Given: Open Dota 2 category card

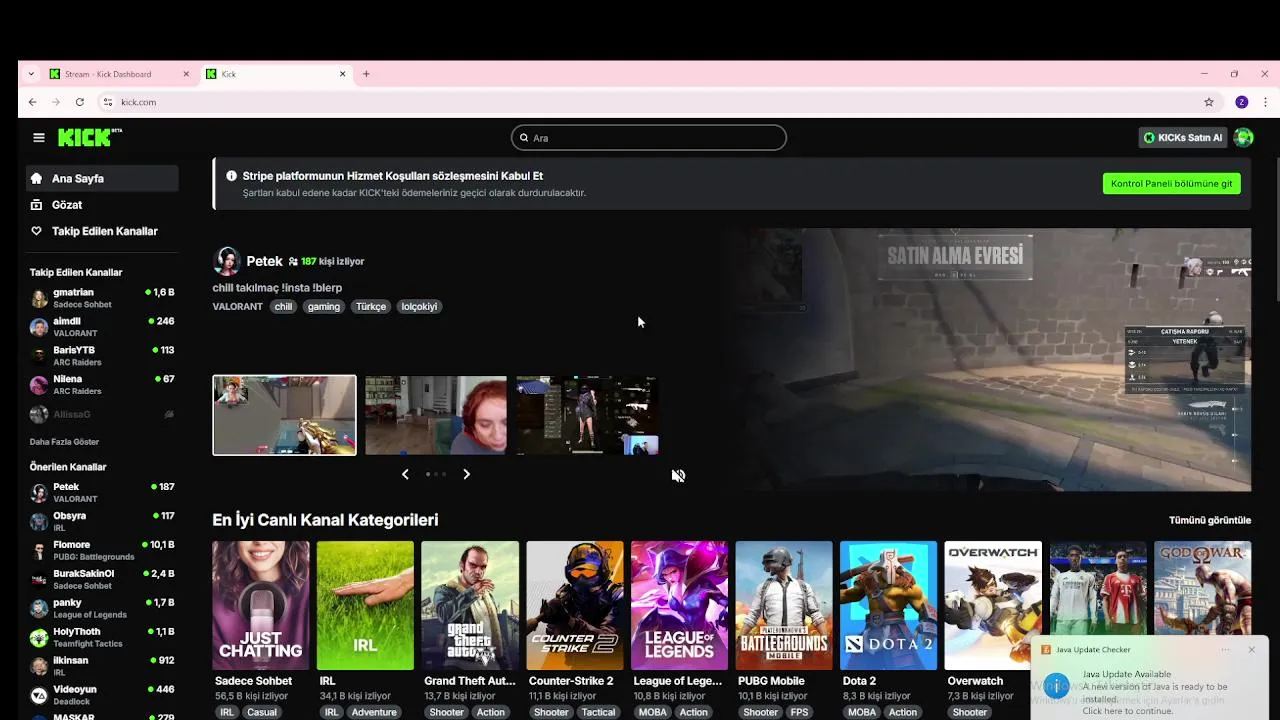Looking at the screenshot, I should pyautogui.click(x=888, y=605).
